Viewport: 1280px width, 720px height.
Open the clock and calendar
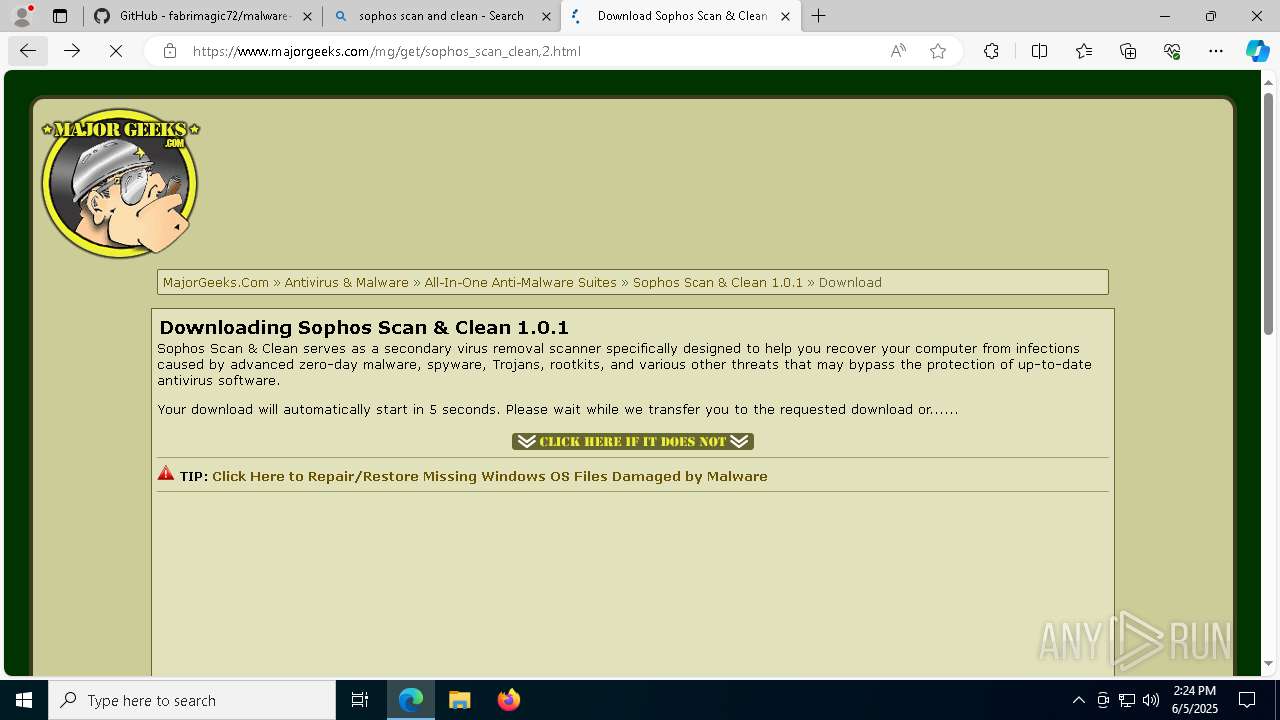[x=1195, y=700]
